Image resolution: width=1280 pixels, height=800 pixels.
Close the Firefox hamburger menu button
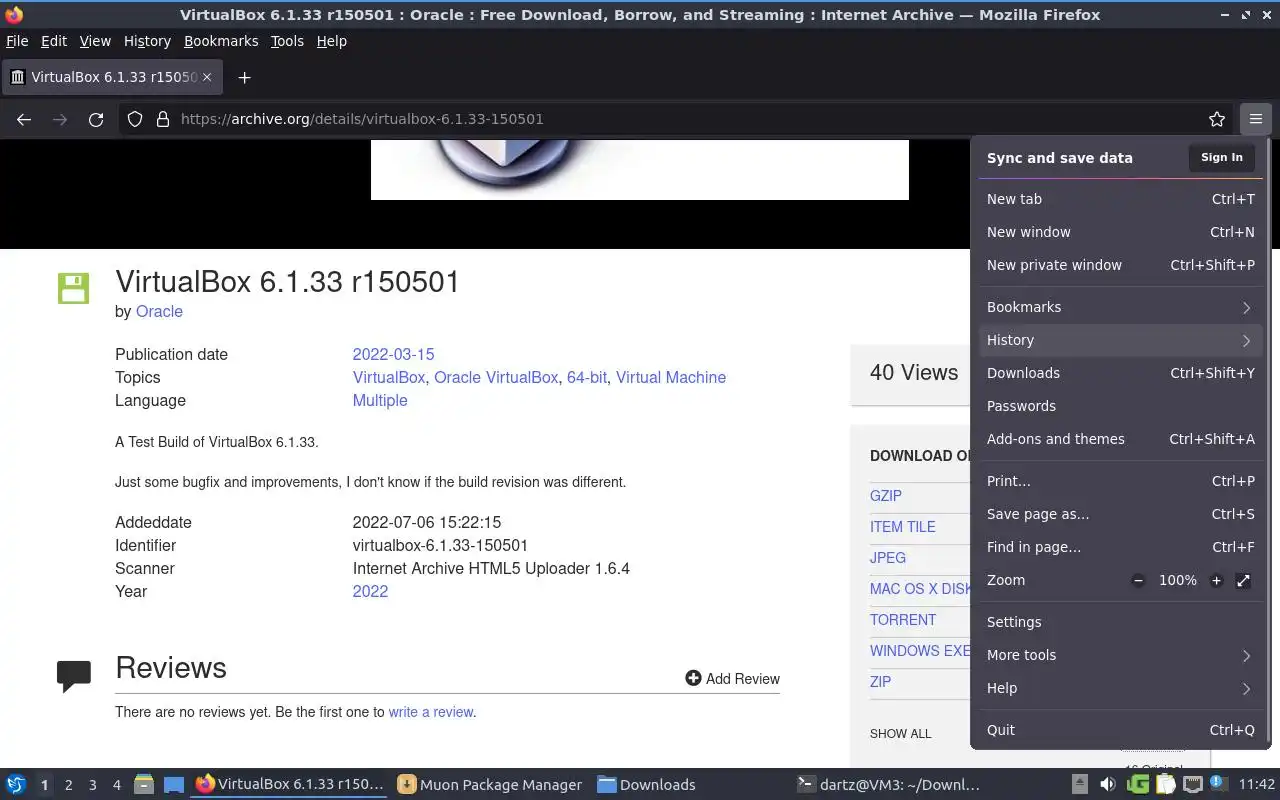[1255, 119]
